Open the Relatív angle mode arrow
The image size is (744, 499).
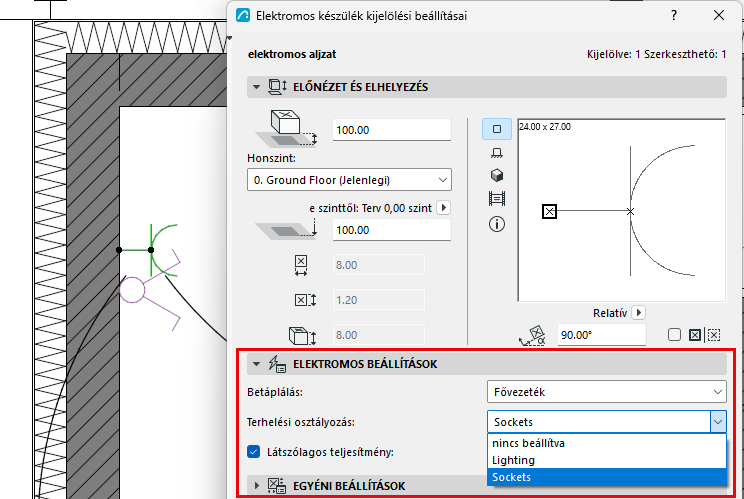[639, 313]
